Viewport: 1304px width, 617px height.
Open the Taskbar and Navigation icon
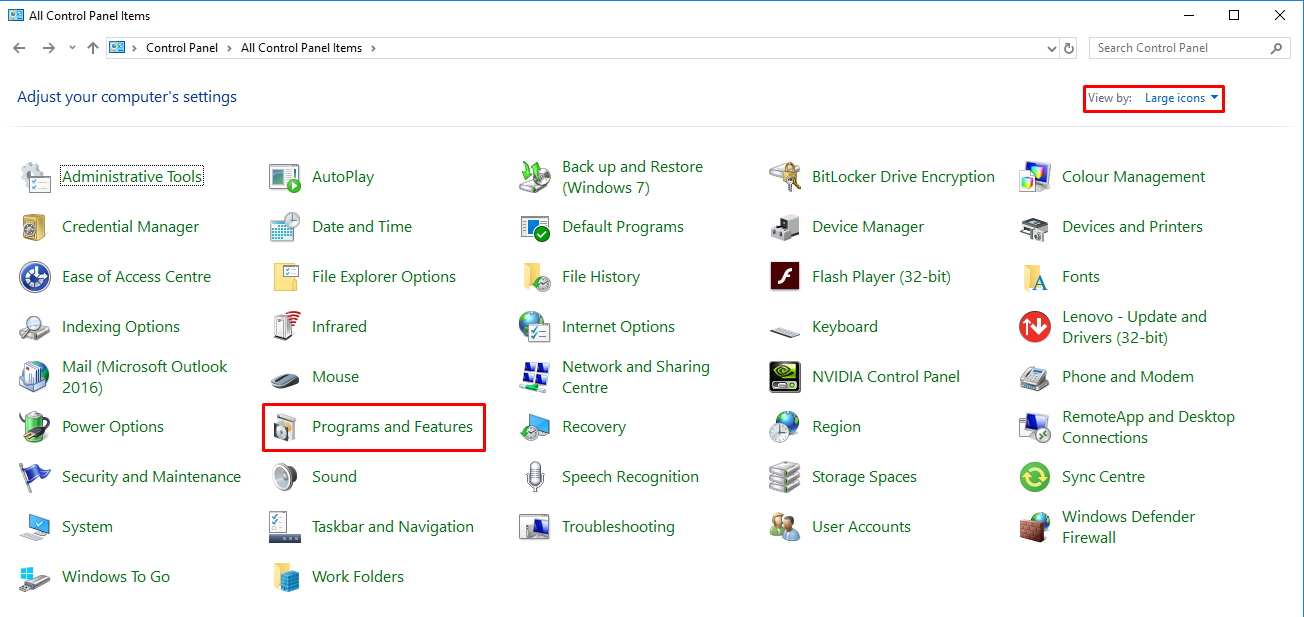click(285, 527)
